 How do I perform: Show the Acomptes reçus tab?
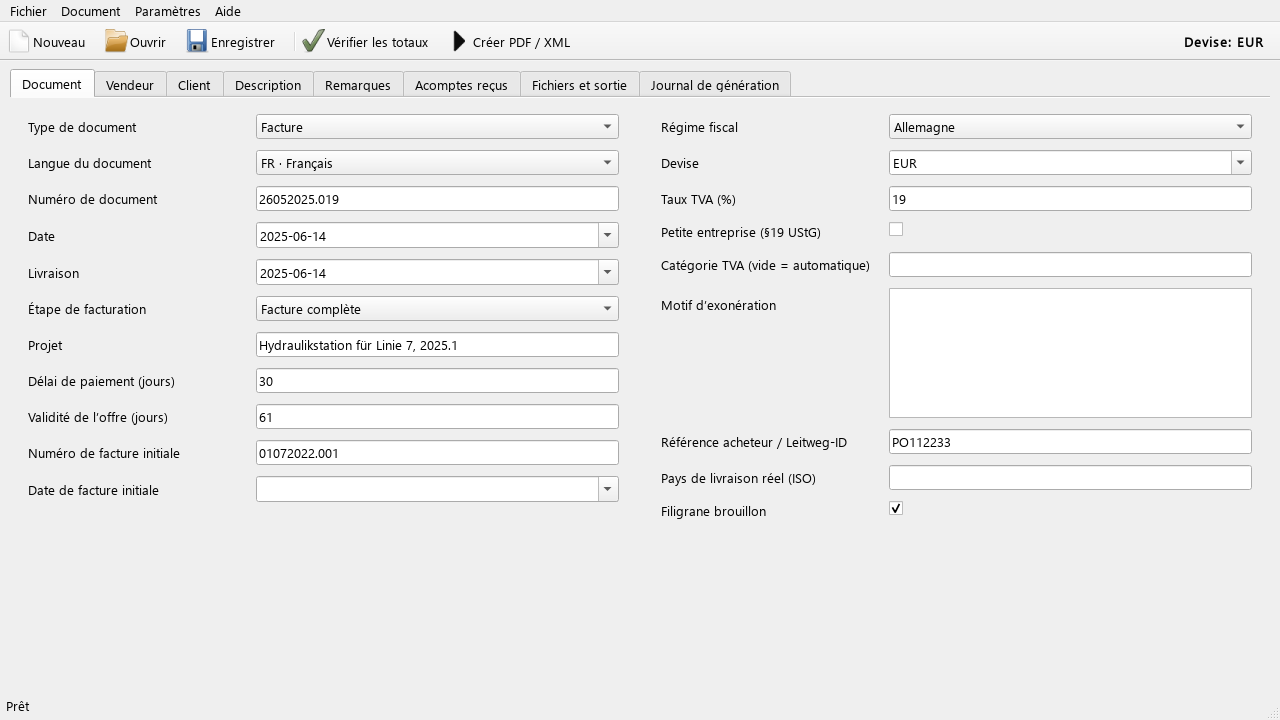click(461, 85)
